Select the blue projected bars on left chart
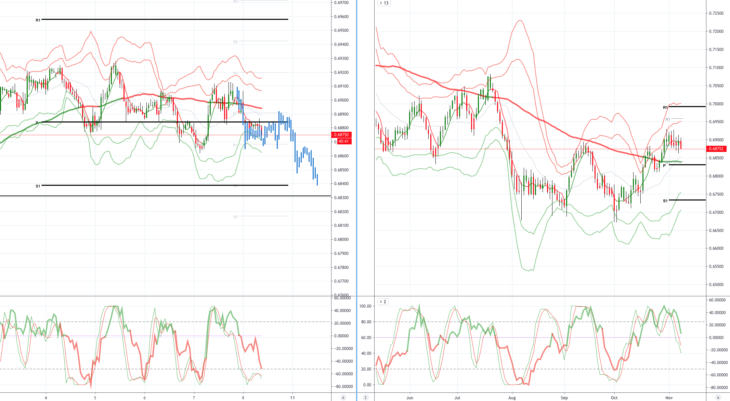Viewport: 730px width, 401px height. [280, 141]
